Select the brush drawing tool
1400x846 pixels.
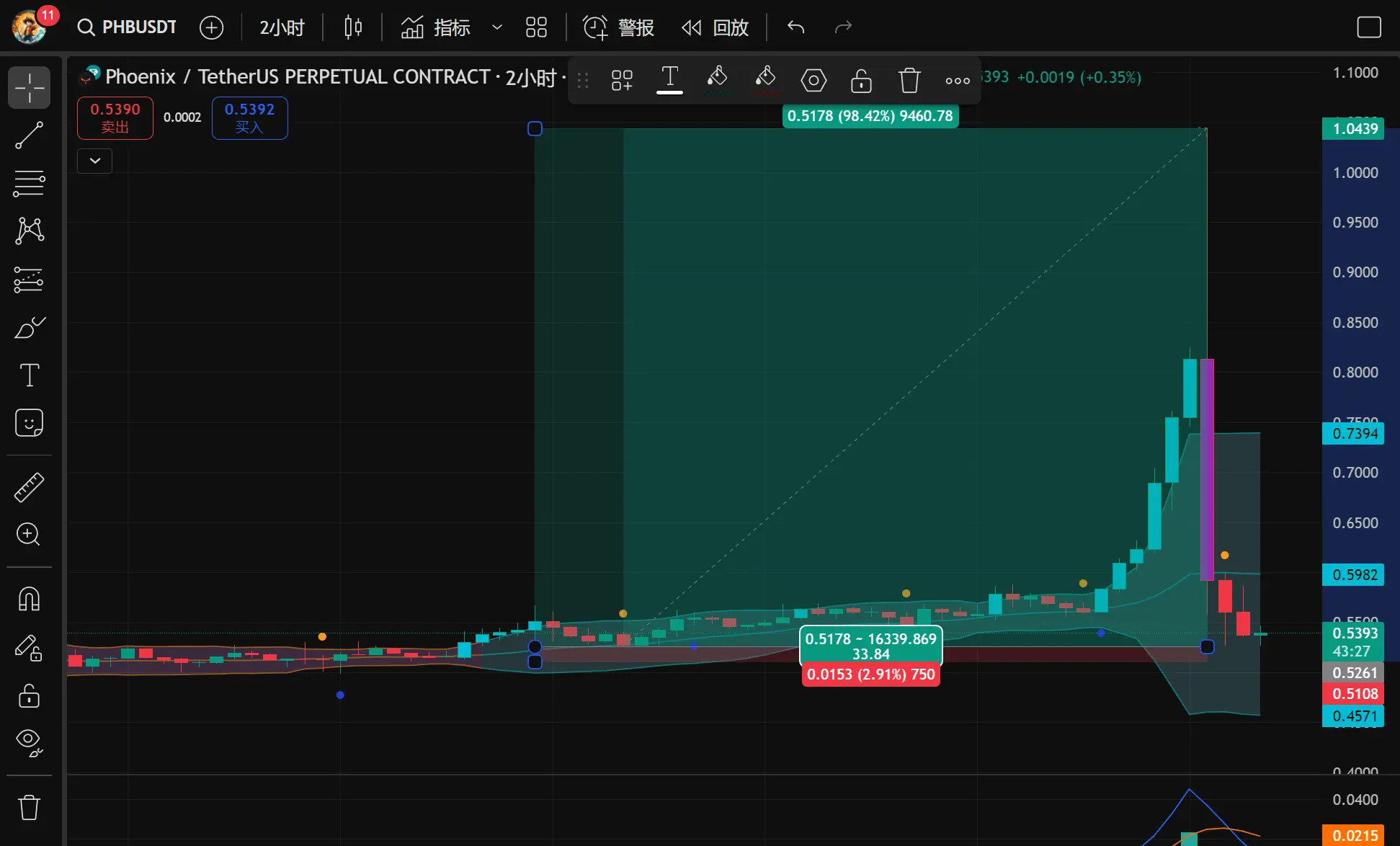coord(29,328)
